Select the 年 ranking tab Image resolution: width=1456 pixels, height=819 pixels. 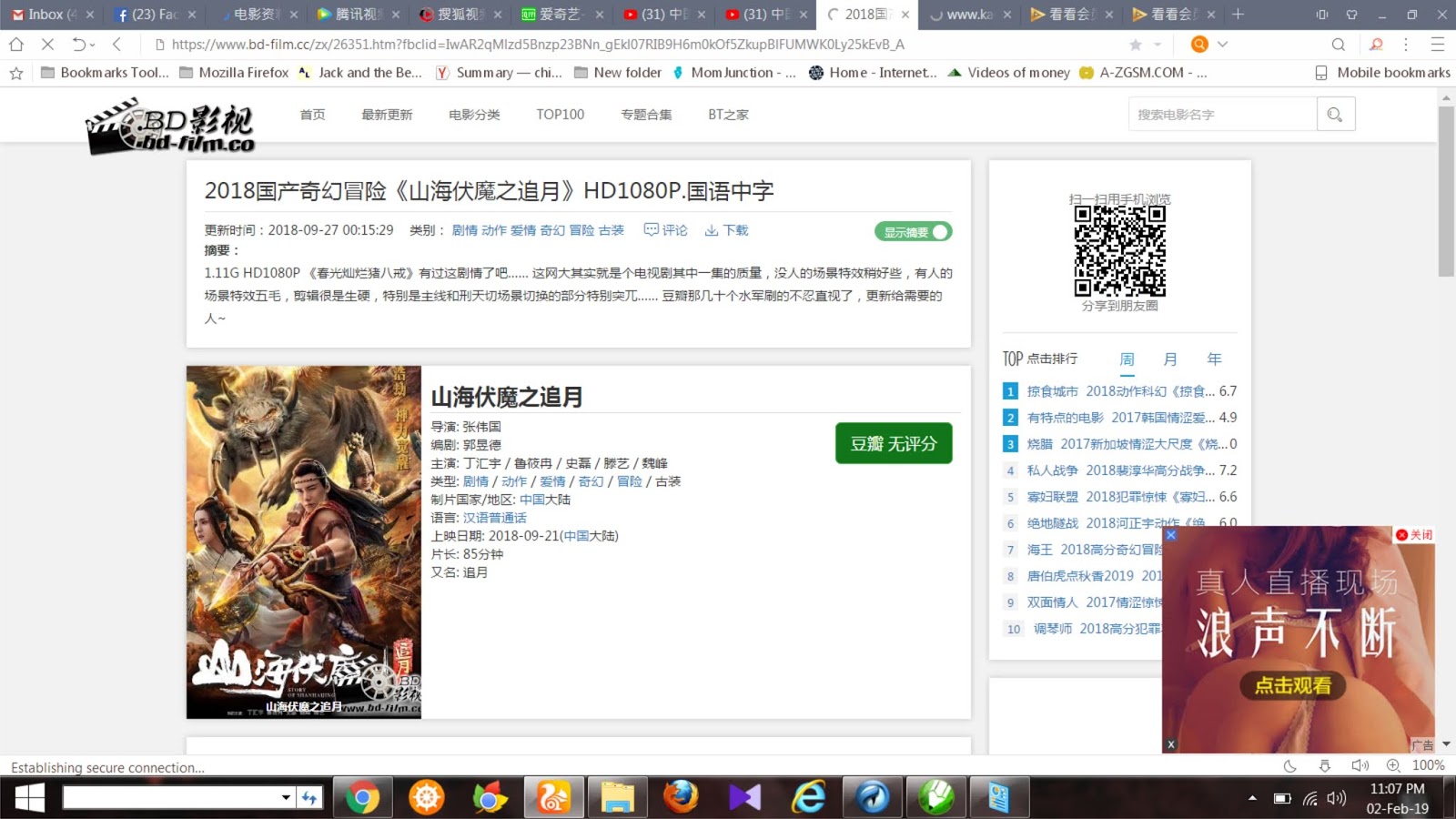(x=1214, y=359)
